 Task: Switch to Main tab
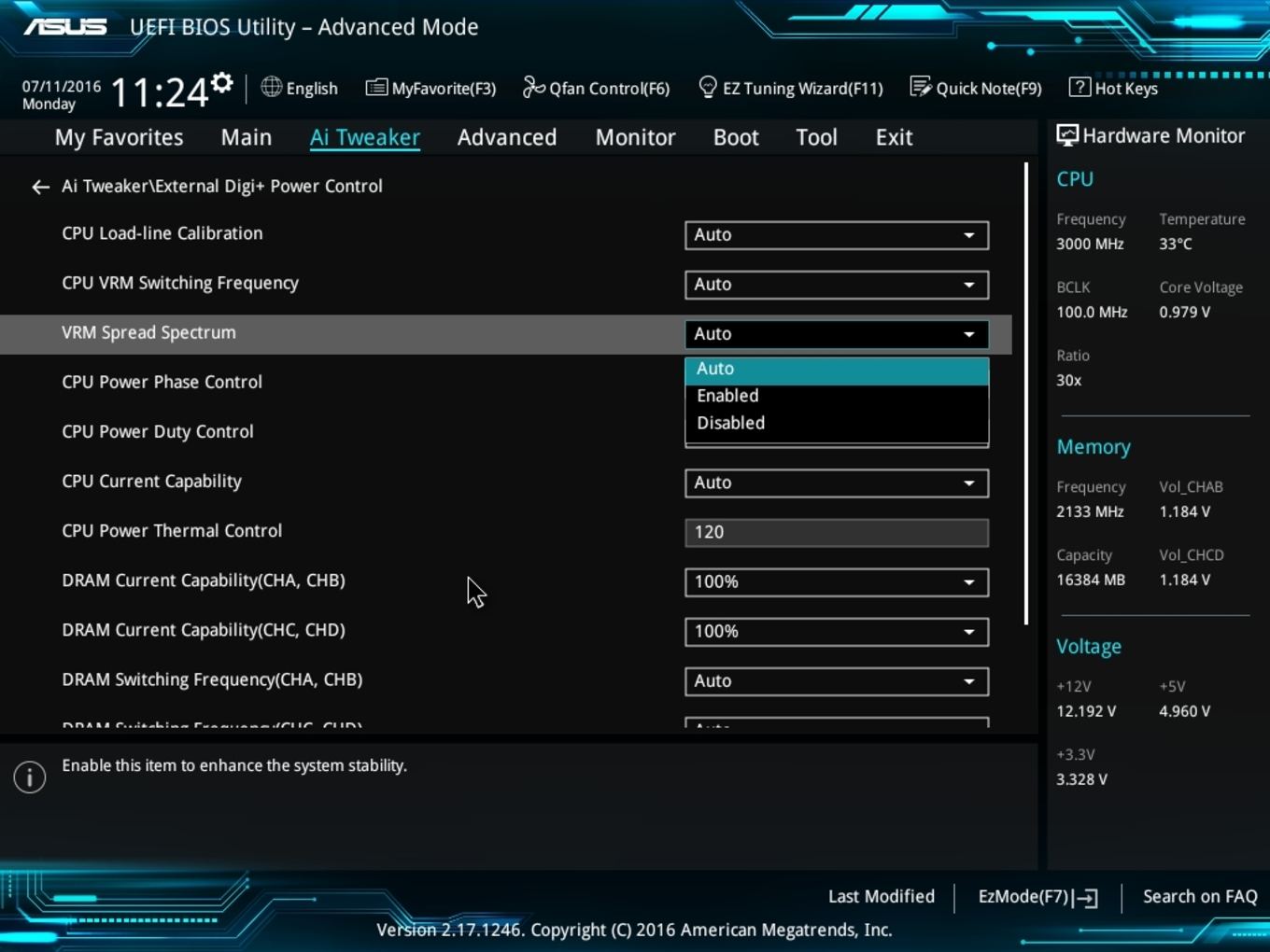247,137
